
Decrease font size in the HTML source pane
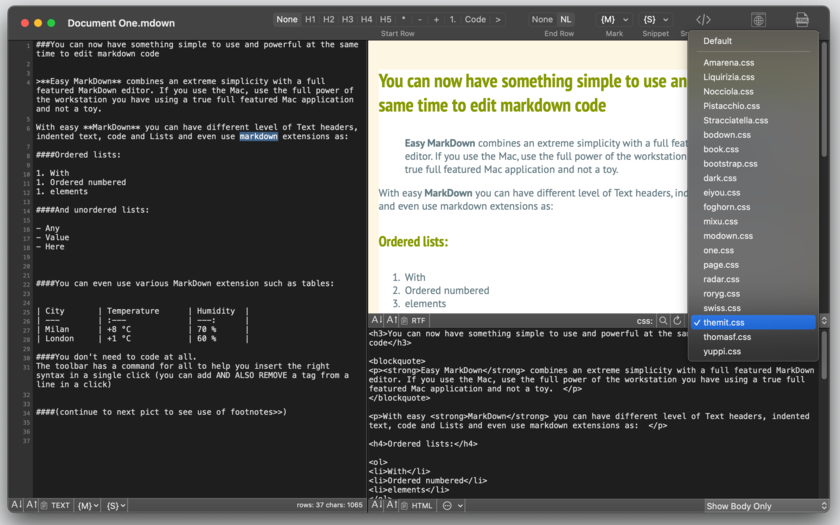coord(377,505)
